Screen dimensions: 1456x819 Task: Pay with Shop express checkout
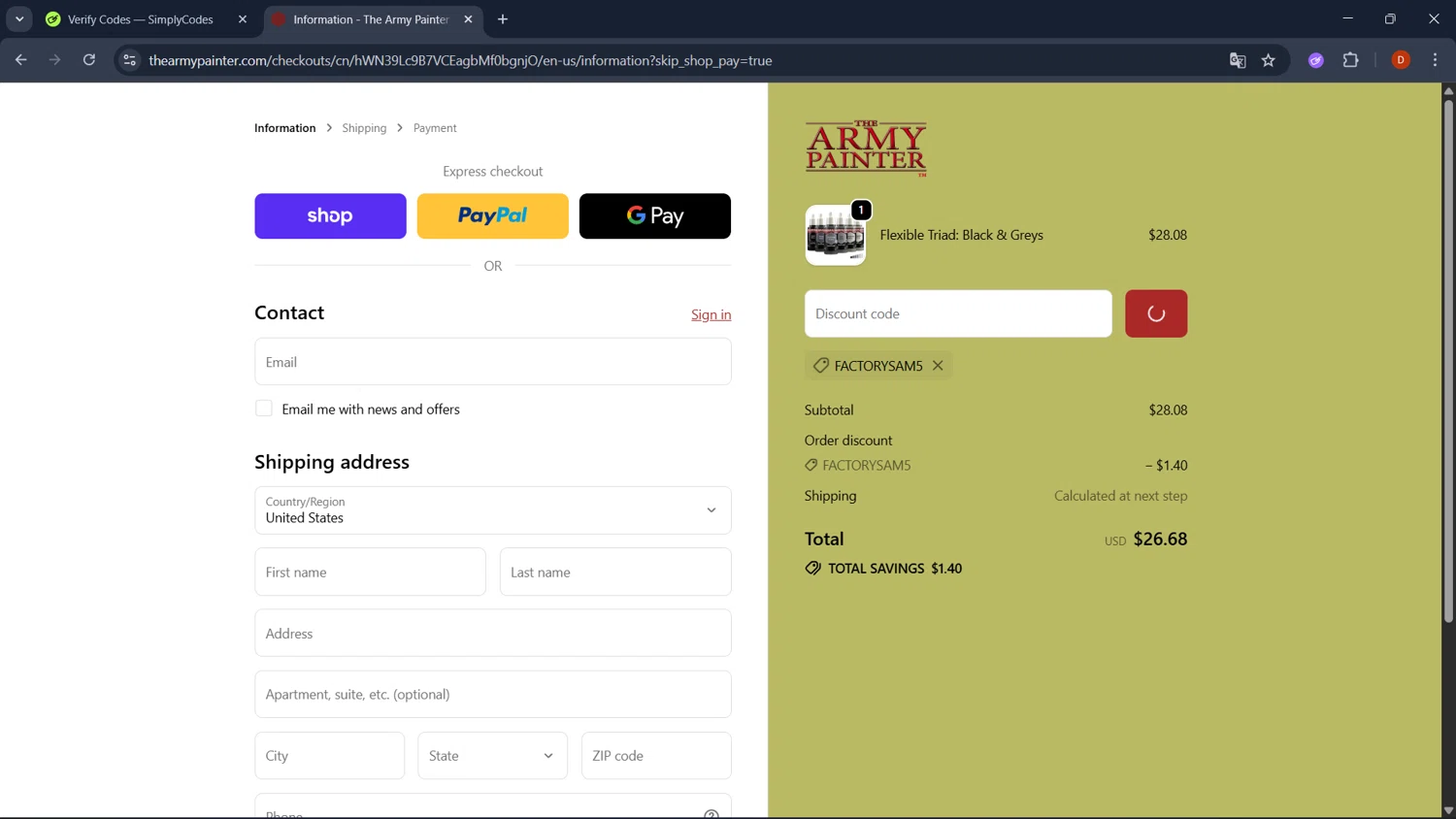click(x=330, y=215)
